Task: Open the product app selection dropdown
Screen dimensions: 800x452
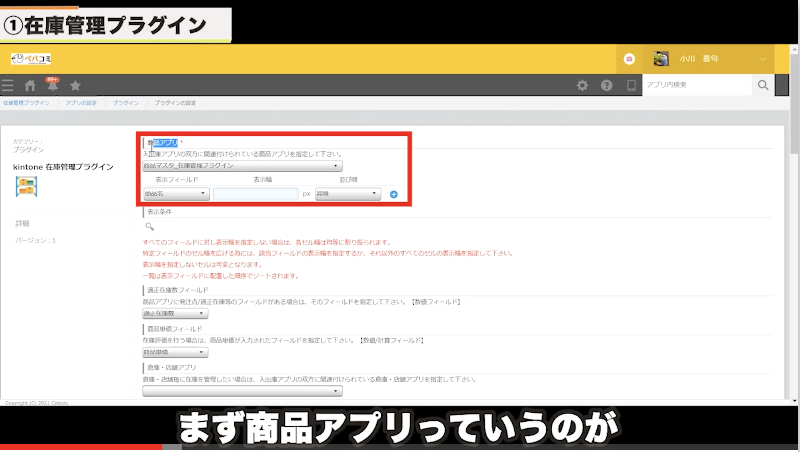Action: [243, 166]
